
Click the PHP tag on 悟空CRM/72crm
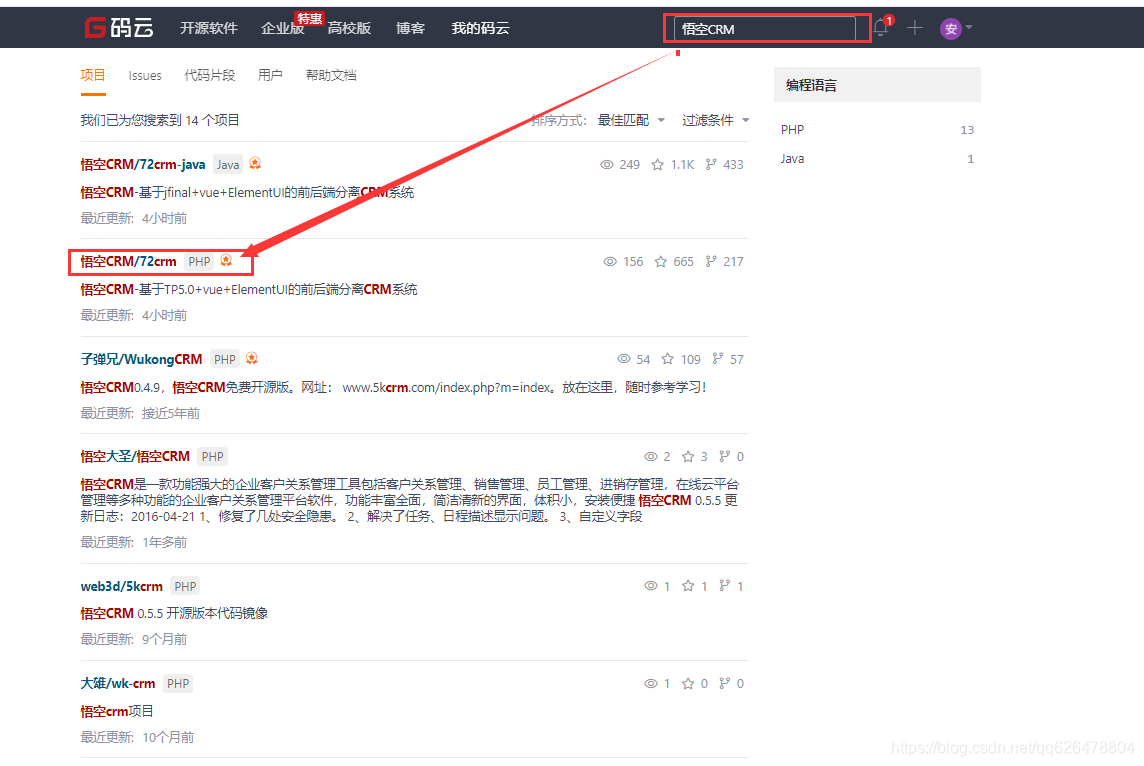[199, 262]
